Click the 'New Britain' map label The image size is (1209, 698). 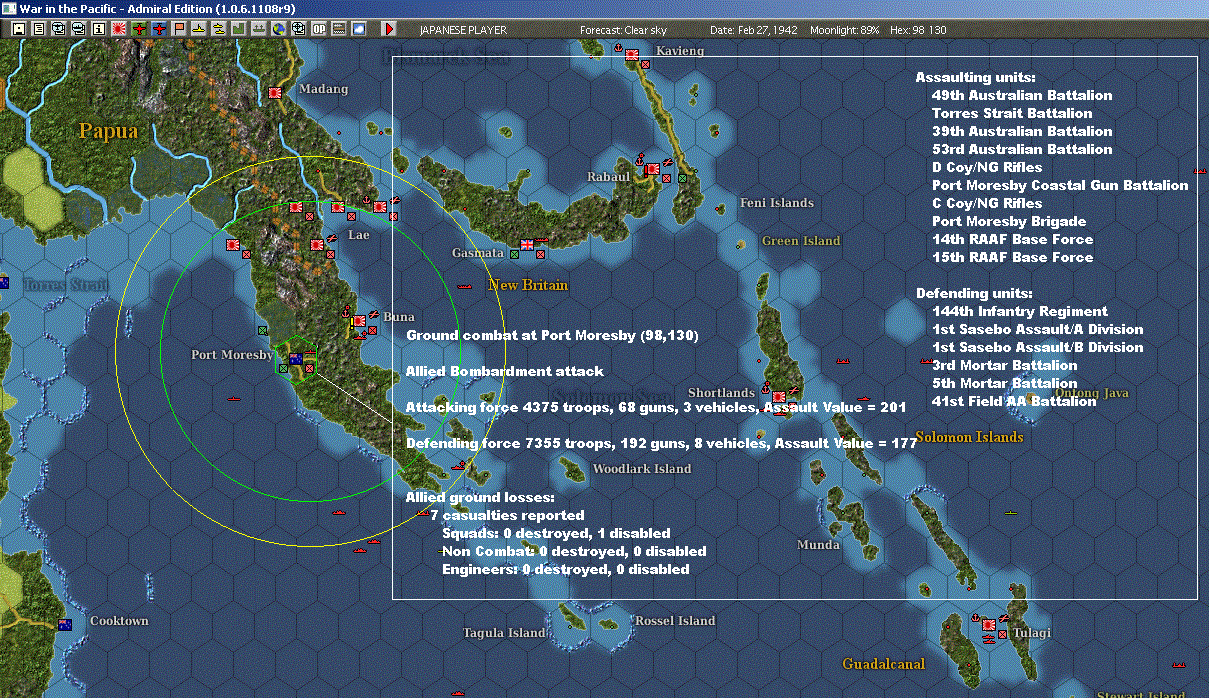tap(528, 285)
